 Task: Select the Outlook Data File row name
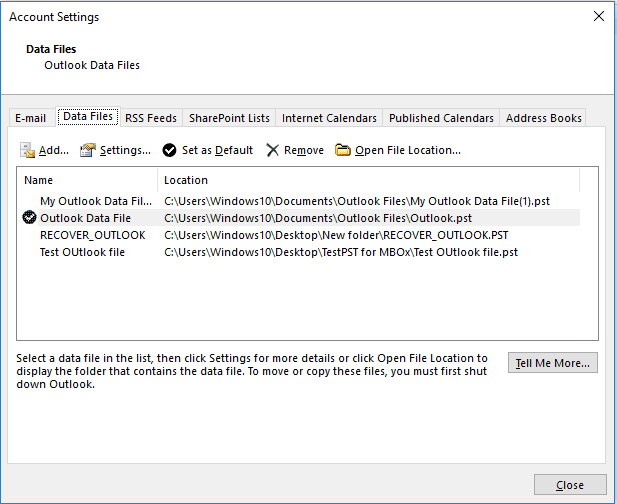85,218
